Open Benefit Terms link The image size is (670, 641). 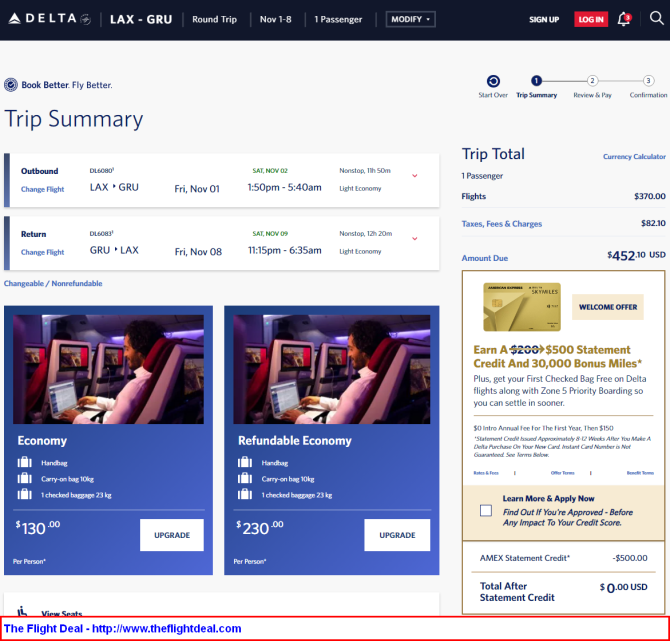click(x=640, y=473)
